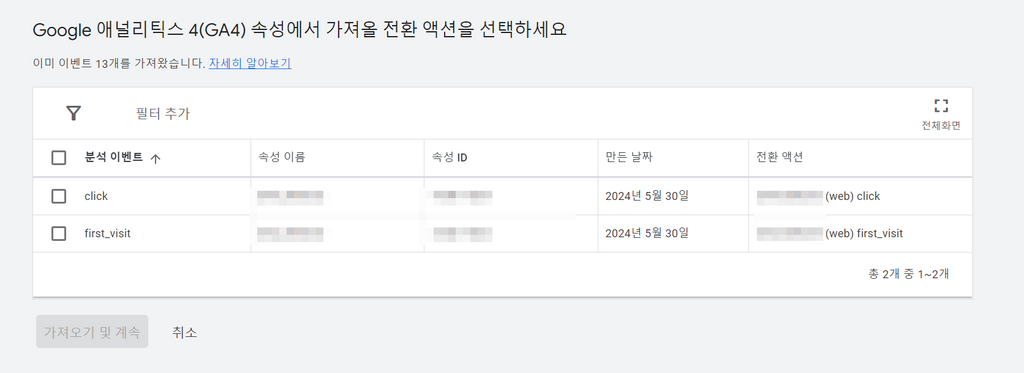This screenshot has width=1024, height=373.
Task: Click the 속성 ID column header
Action: pos(449,157)
